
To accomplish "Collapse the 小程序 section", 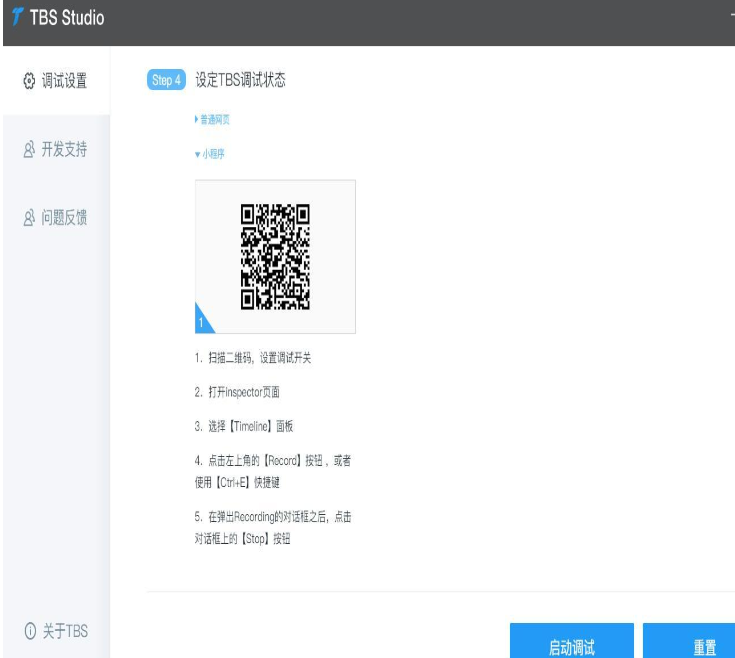I will coord(210,154).
